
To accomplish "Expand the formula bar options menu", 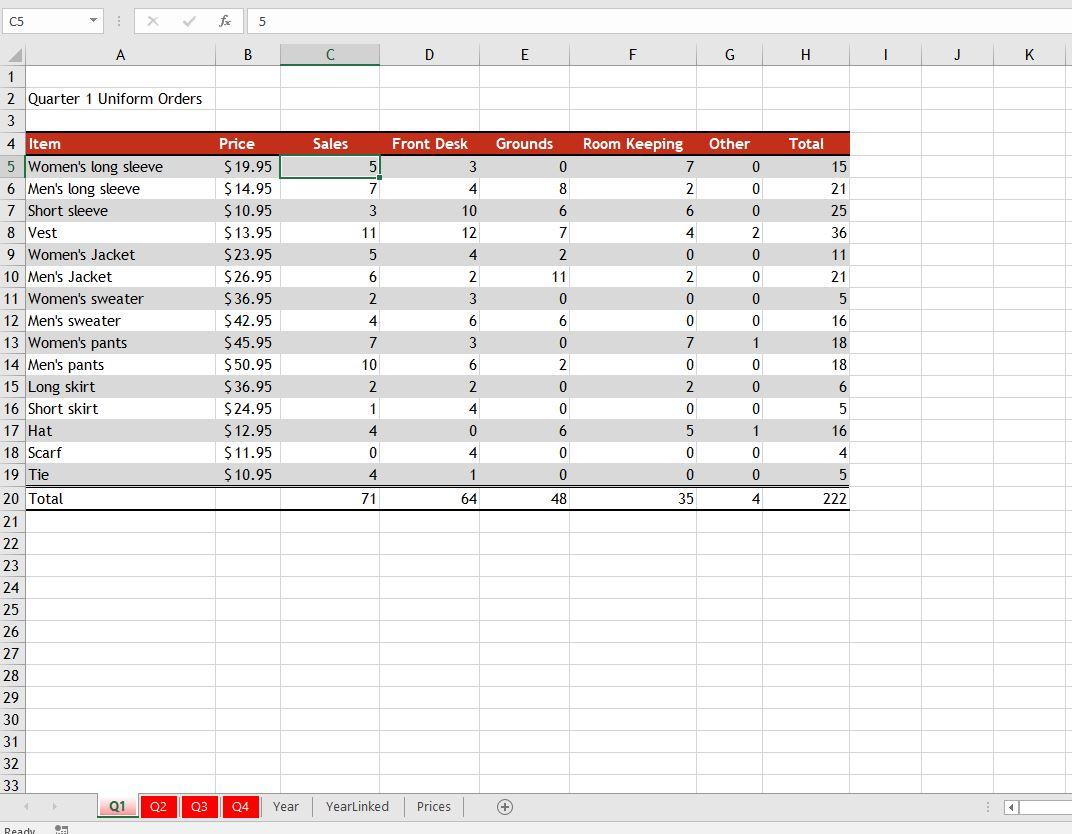I will pos(118,20).
